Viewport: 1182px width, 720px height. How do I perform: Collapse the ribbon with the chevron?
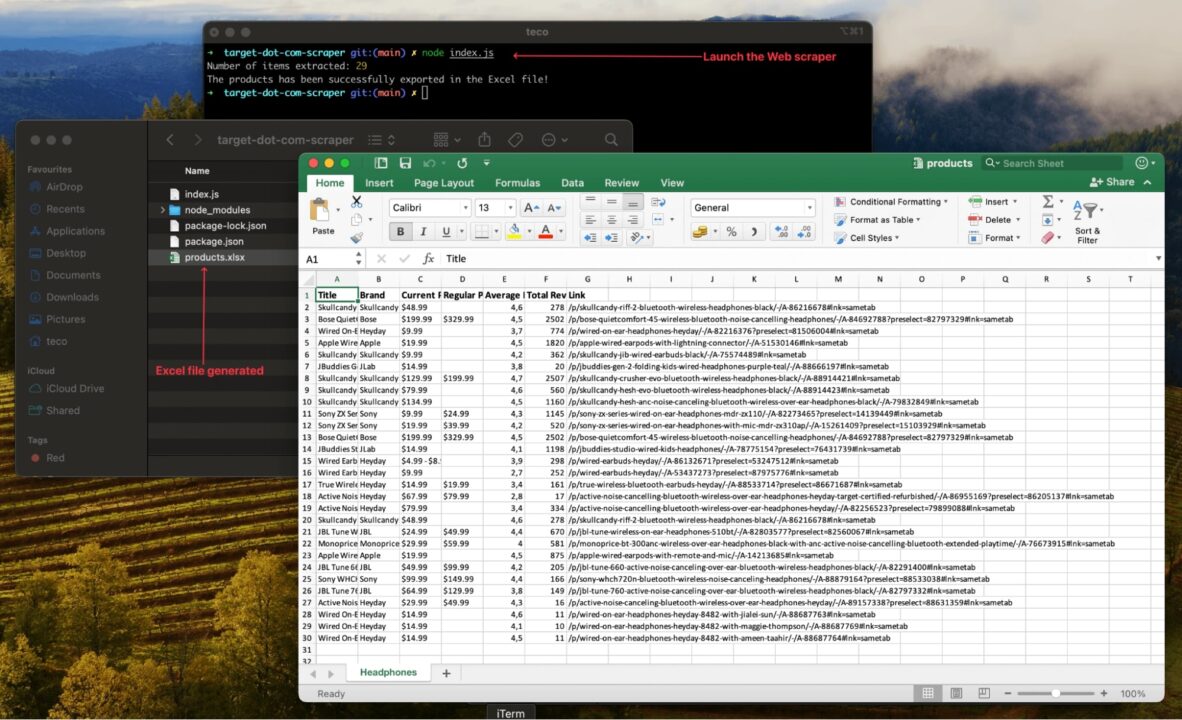[1147, 182]
